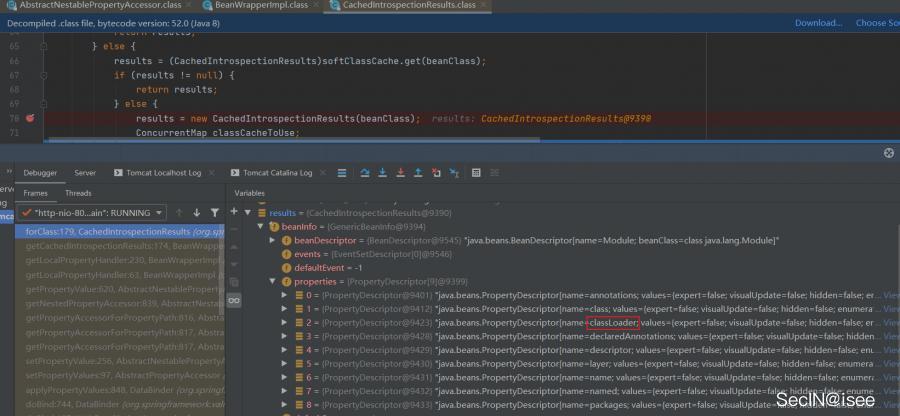Close the CachedIntrospectionResults.class tab
The height and width of the screenshot is (416, 900).
485,5
